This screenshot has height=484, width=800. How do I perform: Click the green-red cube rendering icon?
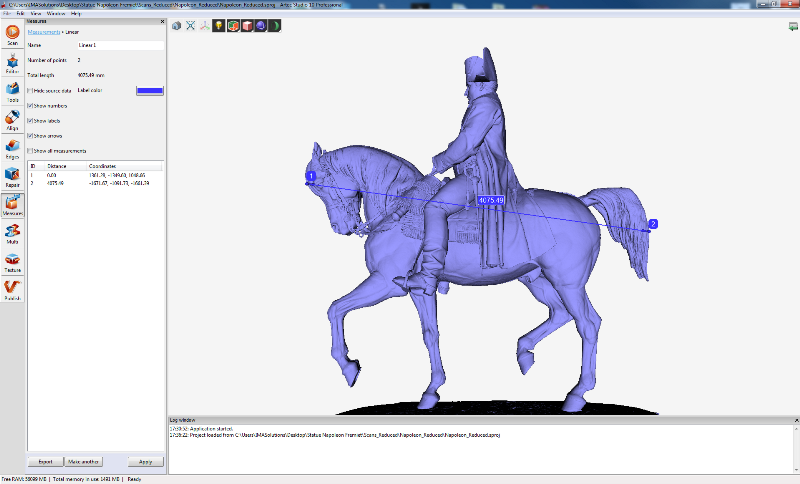pyautogui.click(x=233, y=26)
